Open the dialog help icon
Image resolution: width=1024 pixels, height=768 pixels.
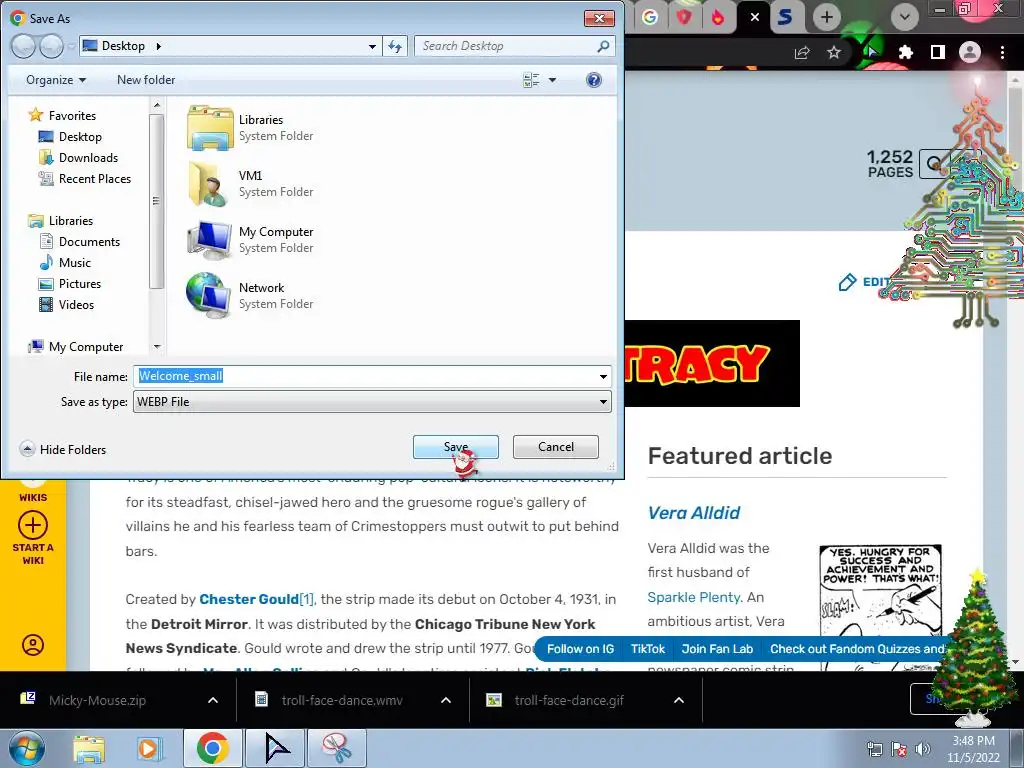[594, 80]
